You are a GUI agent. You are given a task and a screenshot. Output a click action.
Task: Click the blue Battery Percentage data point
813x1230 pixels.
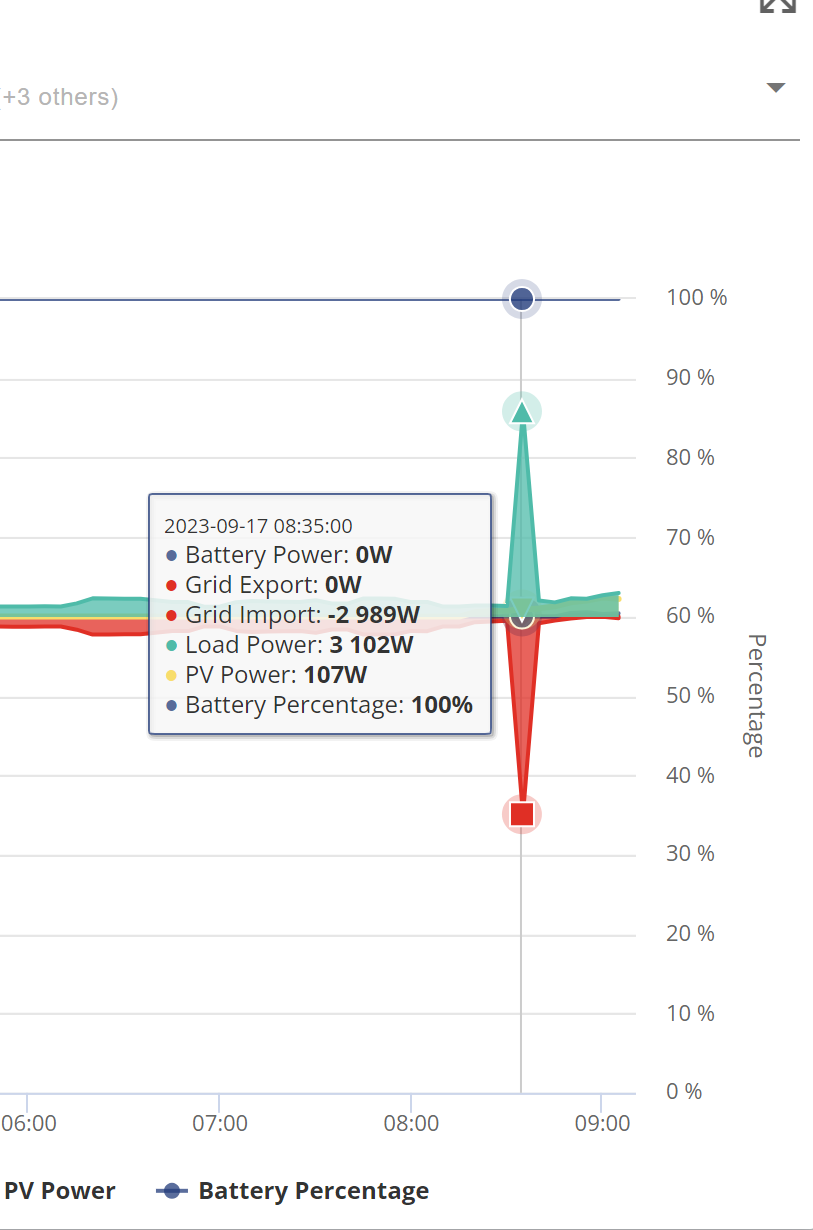click(x=521, y=298)
